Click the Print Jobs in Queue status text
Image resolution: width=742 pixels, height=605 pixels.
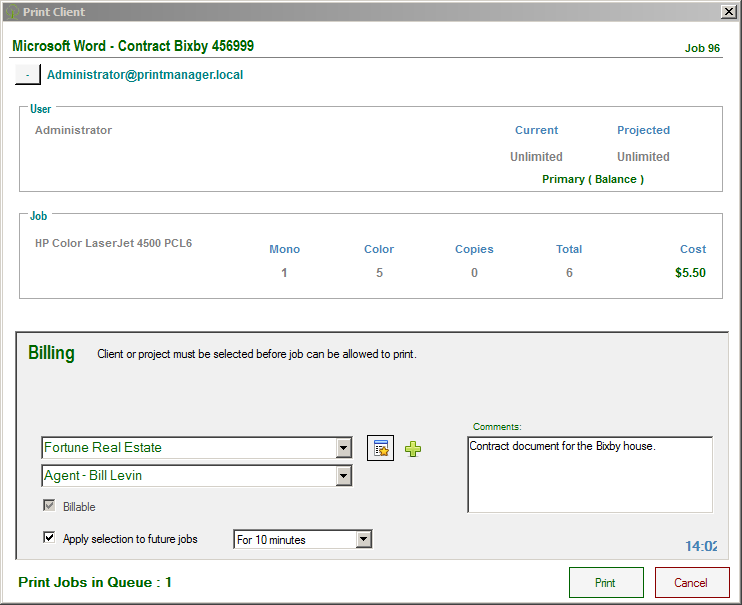coord(95,582)
